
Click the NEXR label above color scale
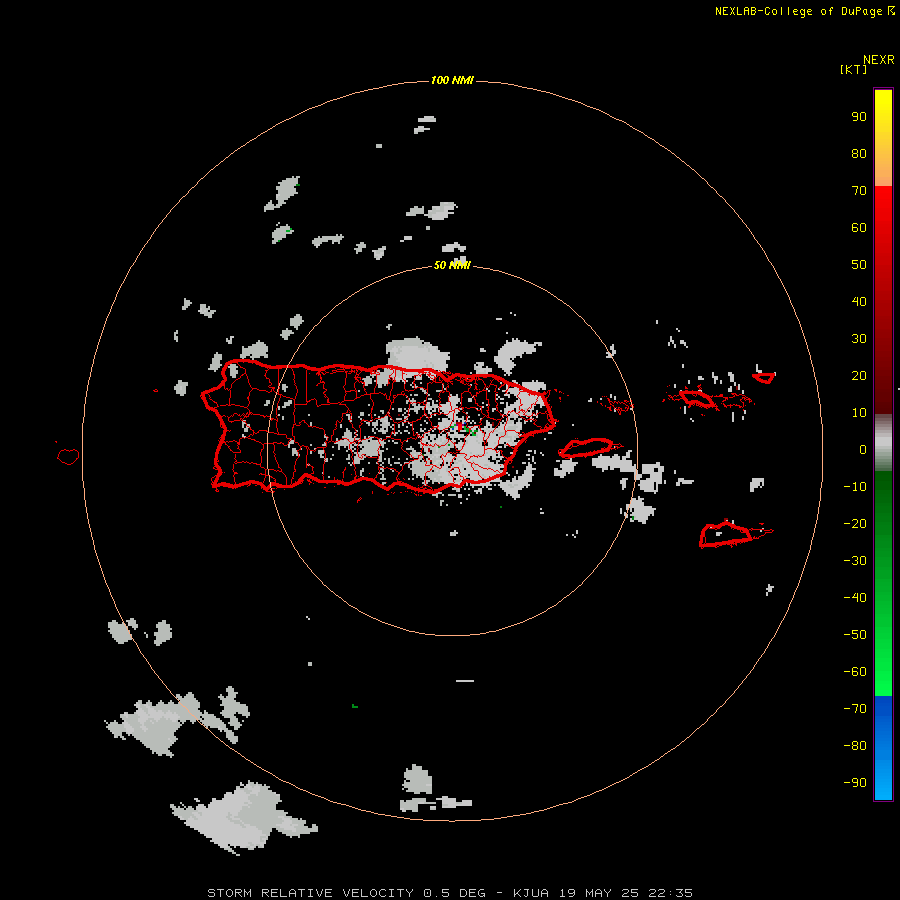pos(879,59)
